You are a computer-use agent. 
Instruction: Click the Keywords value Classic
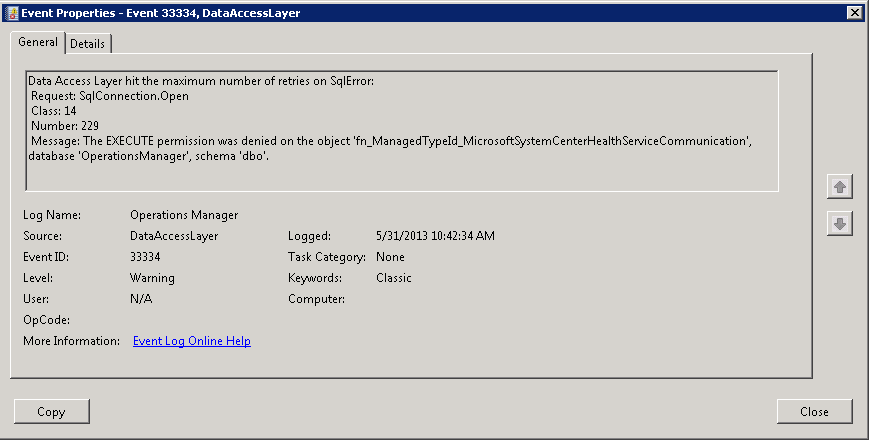pyautogui.click(x=393, y=278)
